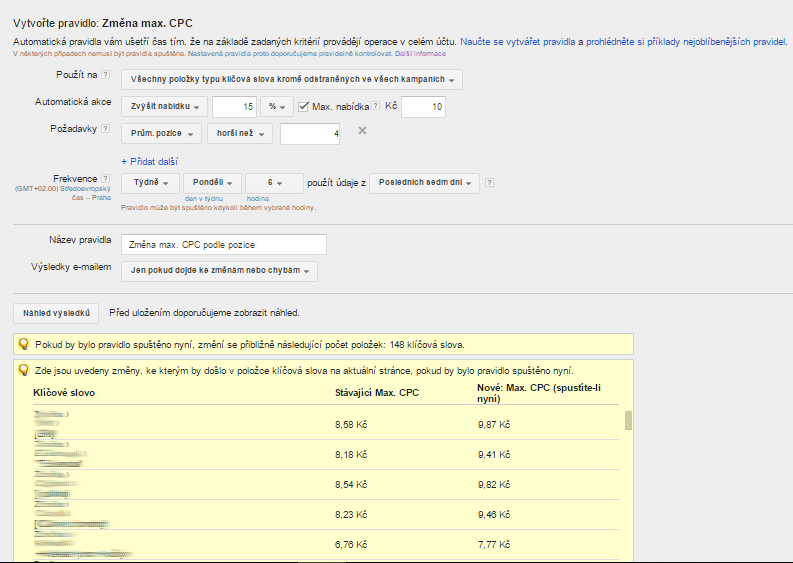Click the 8,18 Kč current CPC value
The height and width of the screenshot is (563, 793).
[x=351, y=454]
